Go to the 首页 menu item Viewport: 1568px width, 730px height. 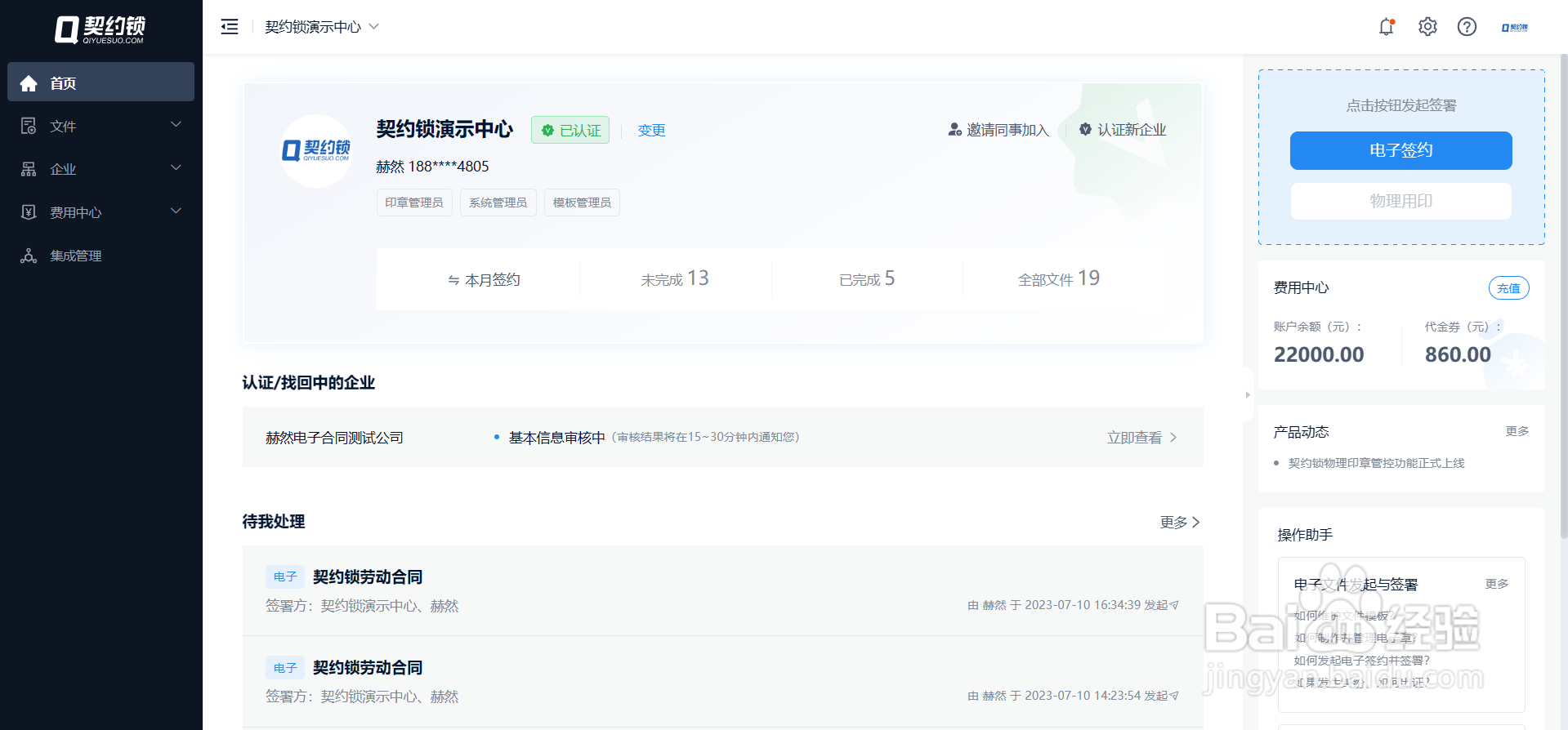coord(101,82)
